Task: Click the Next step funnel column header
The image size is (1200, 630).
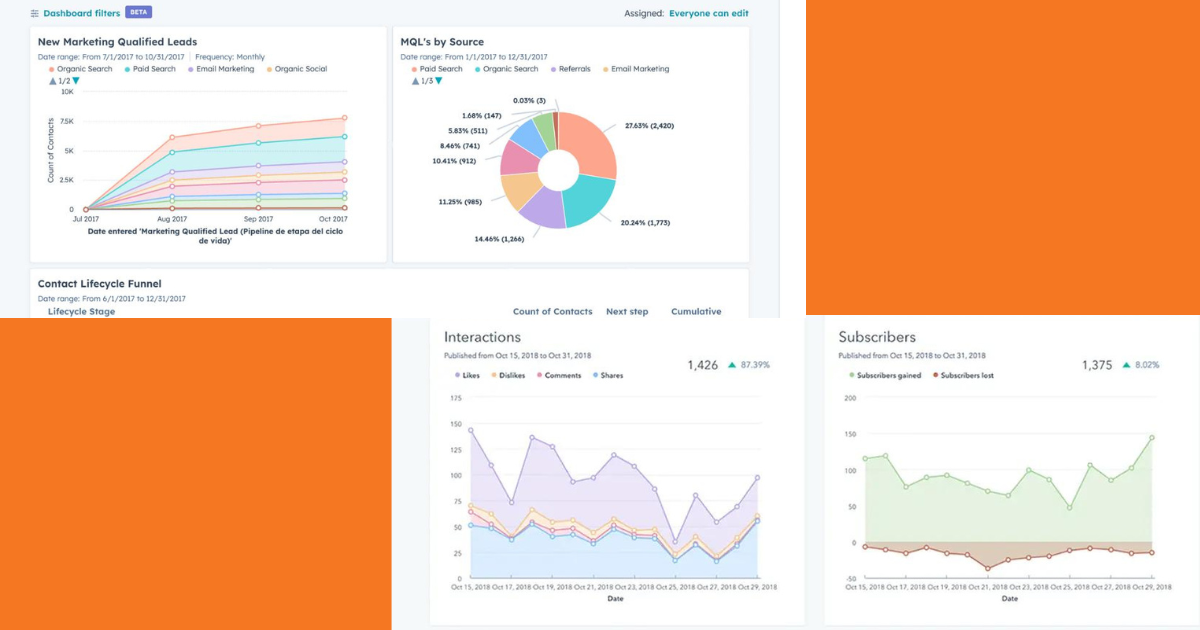Action: [627, 312]
